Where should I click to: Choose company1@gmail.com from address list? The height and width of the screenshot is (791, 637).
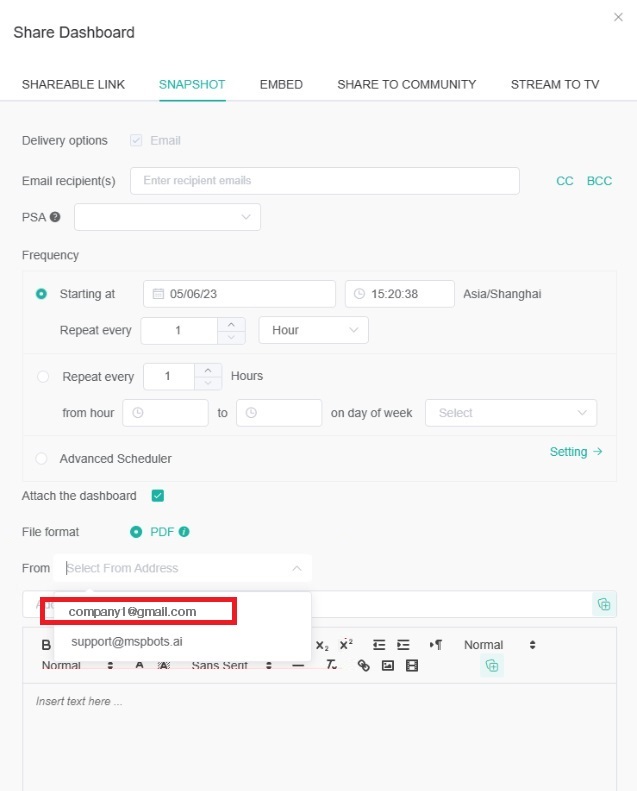[x=132, y=612]
